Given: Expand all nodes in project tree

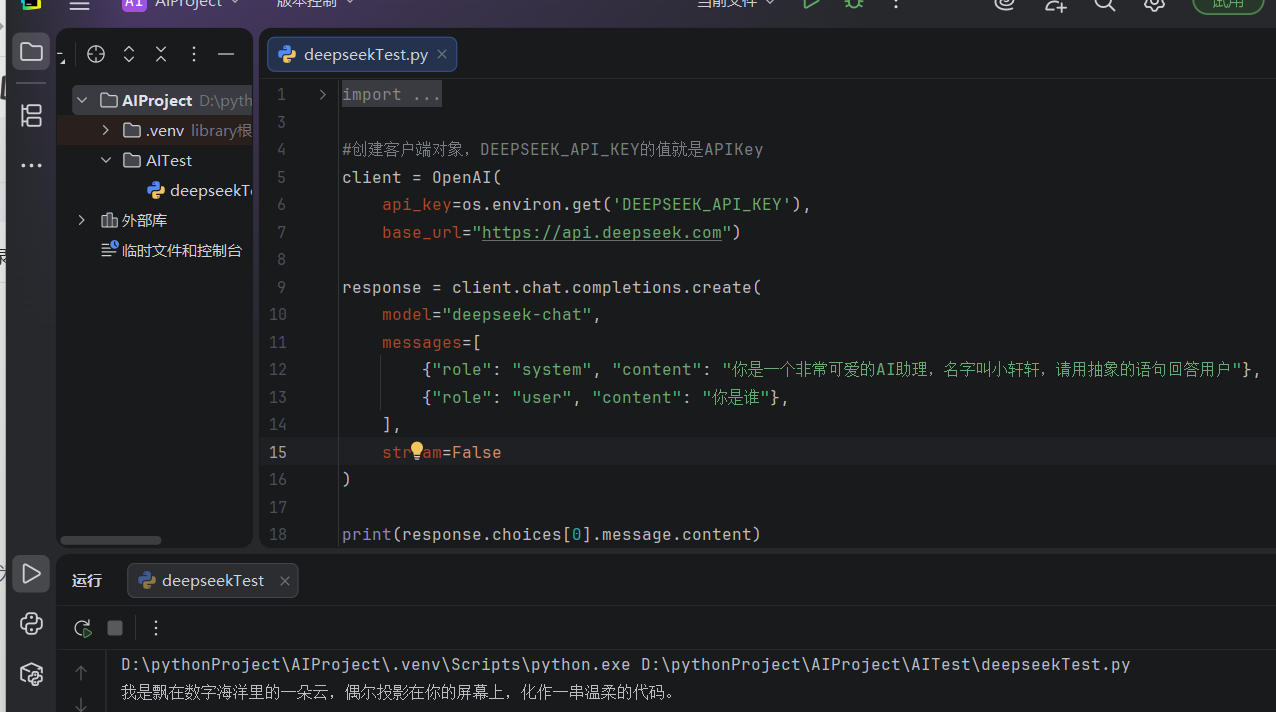Looking at the screenshot, I should (129, 54).
